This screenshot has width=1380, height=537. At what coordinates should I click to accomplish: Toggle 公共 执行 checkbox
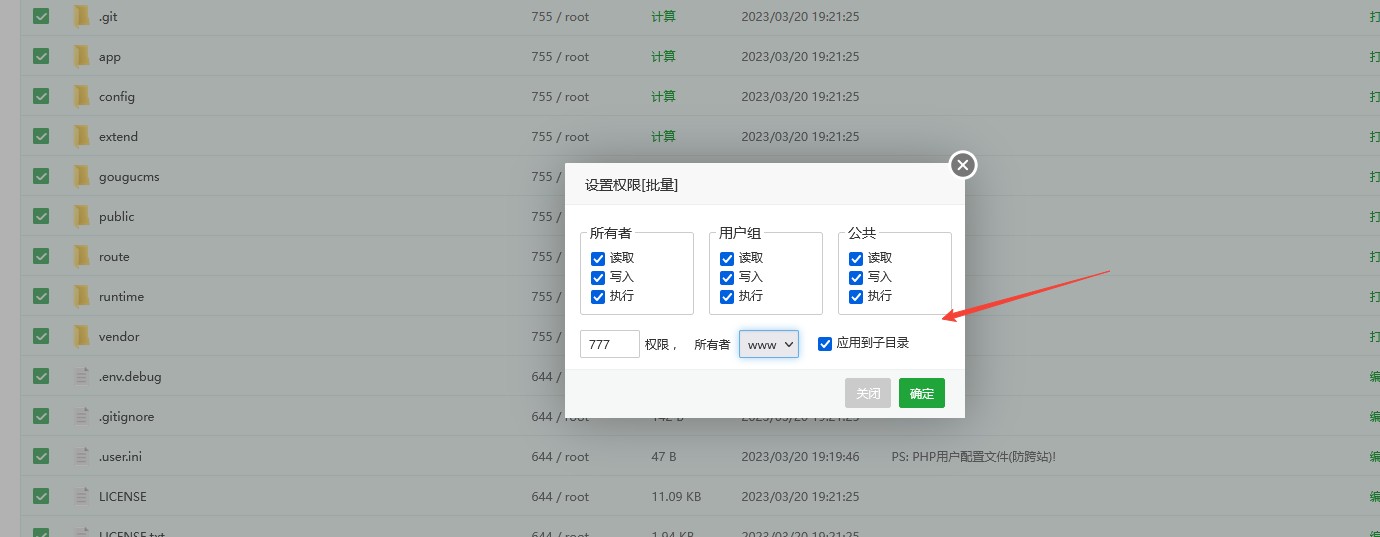(x=856, y=296)
